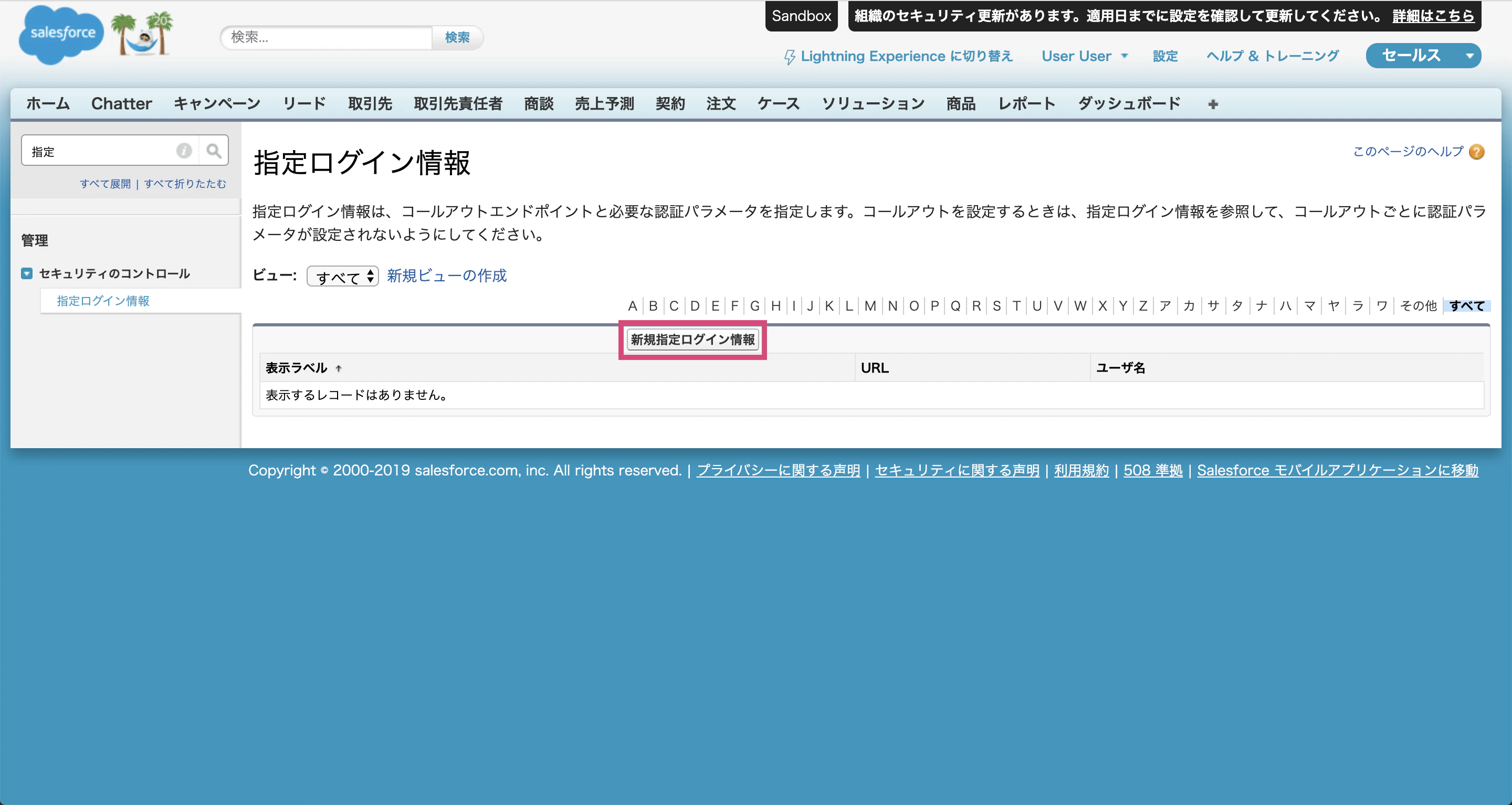Viewport: 1512px width, 805px height.
Task: Open the User User dropdown menu
Action: (x=1085, y=56)
